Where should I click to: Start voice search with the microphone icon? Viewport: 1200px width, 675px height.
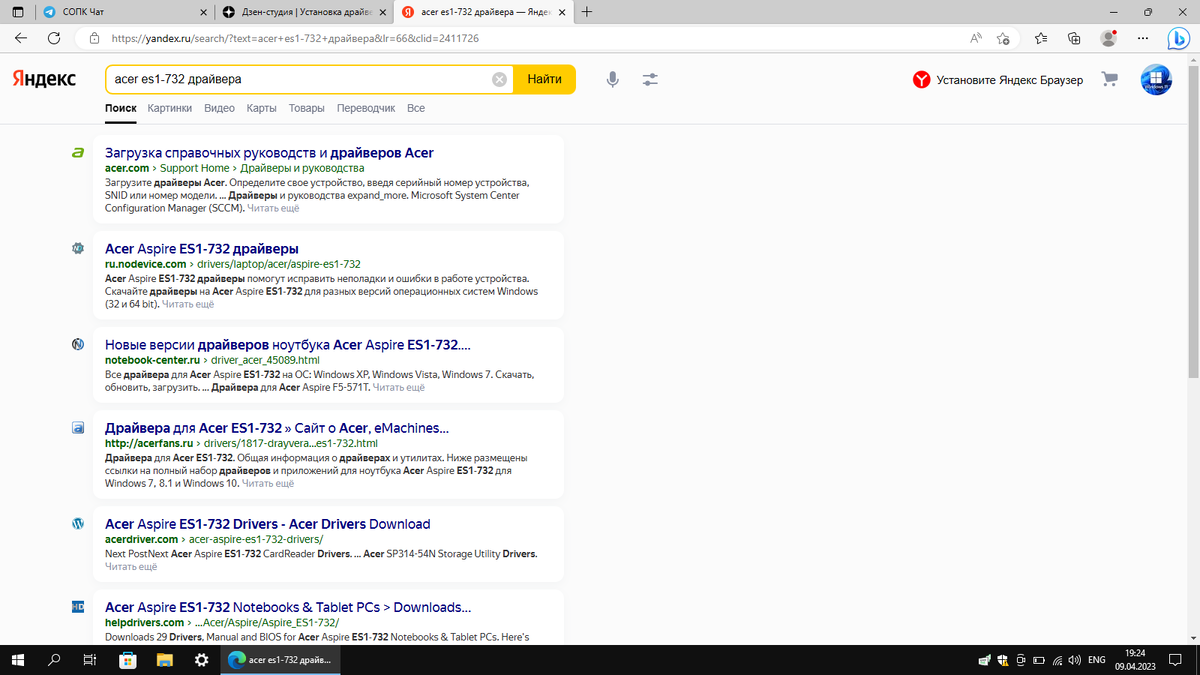[x=613, y=79]
